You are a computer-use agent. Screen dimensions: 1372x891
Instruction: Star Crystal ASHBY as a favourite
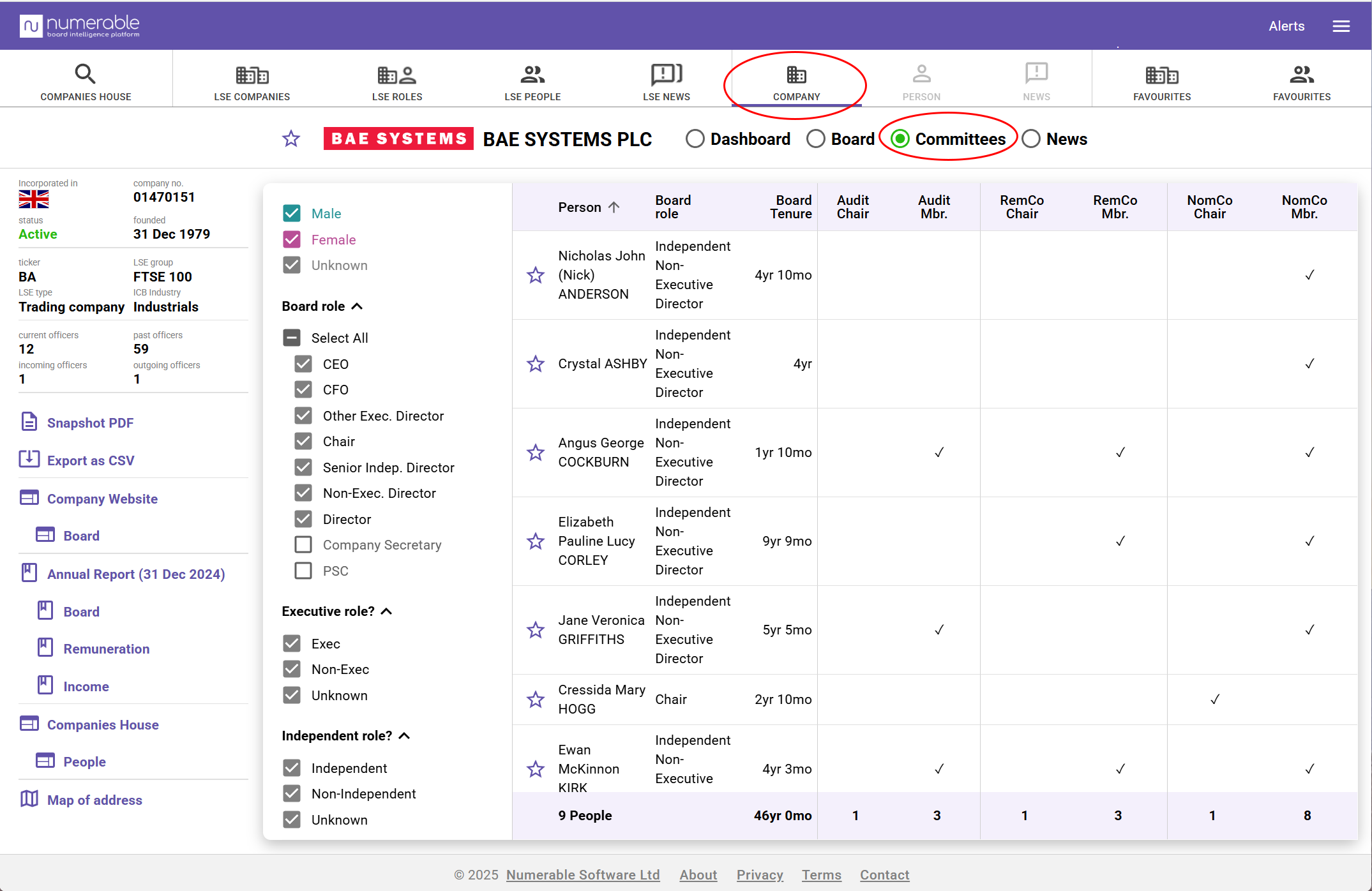535,364
